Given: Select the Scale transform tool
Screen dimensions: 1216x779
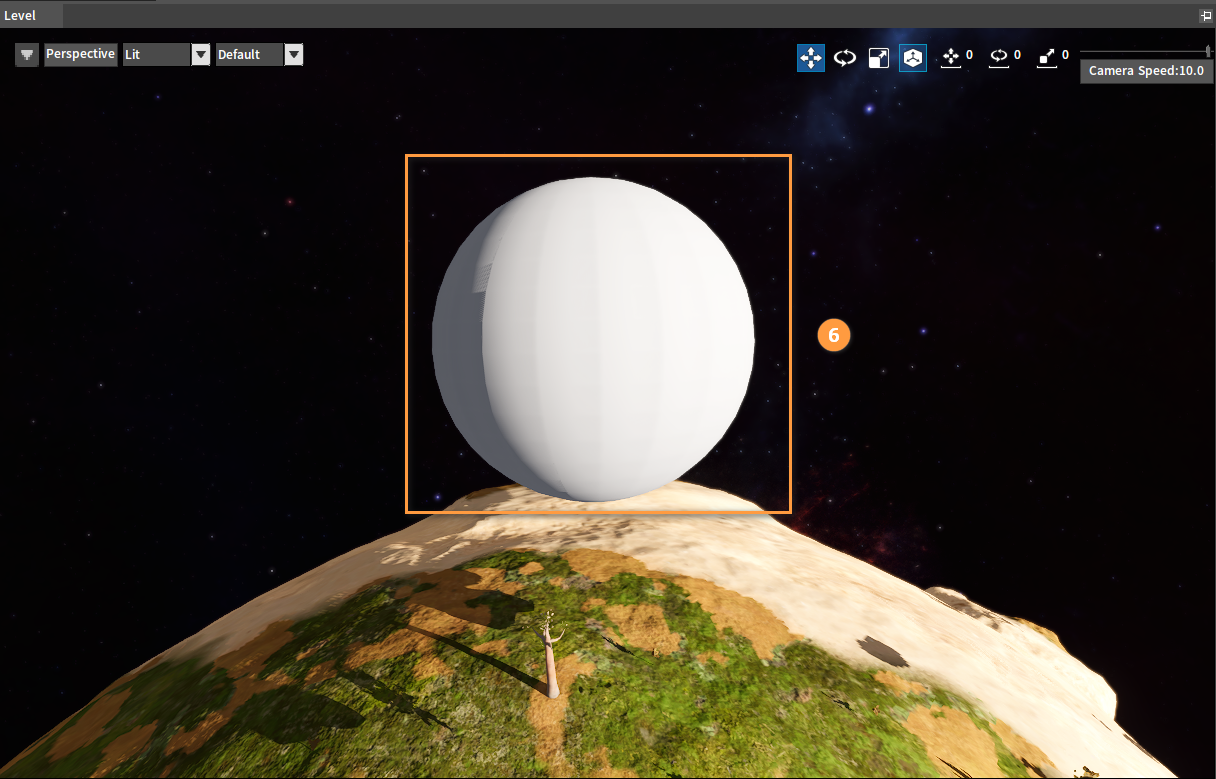Looking at the screenshot, I should tap(879, 58).
